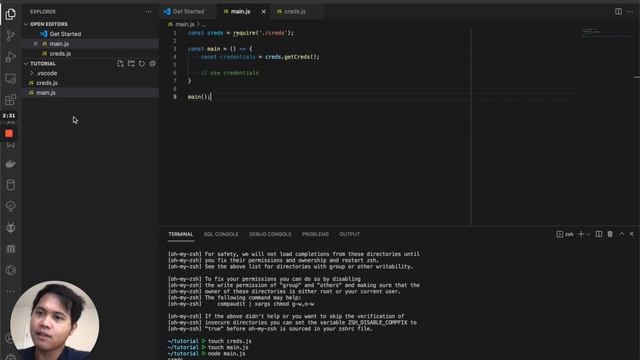Image resolution: width=640 pixels, height=360 pixels.
Task: Select the OUTPUT panel tab
Action: [349, 234]
